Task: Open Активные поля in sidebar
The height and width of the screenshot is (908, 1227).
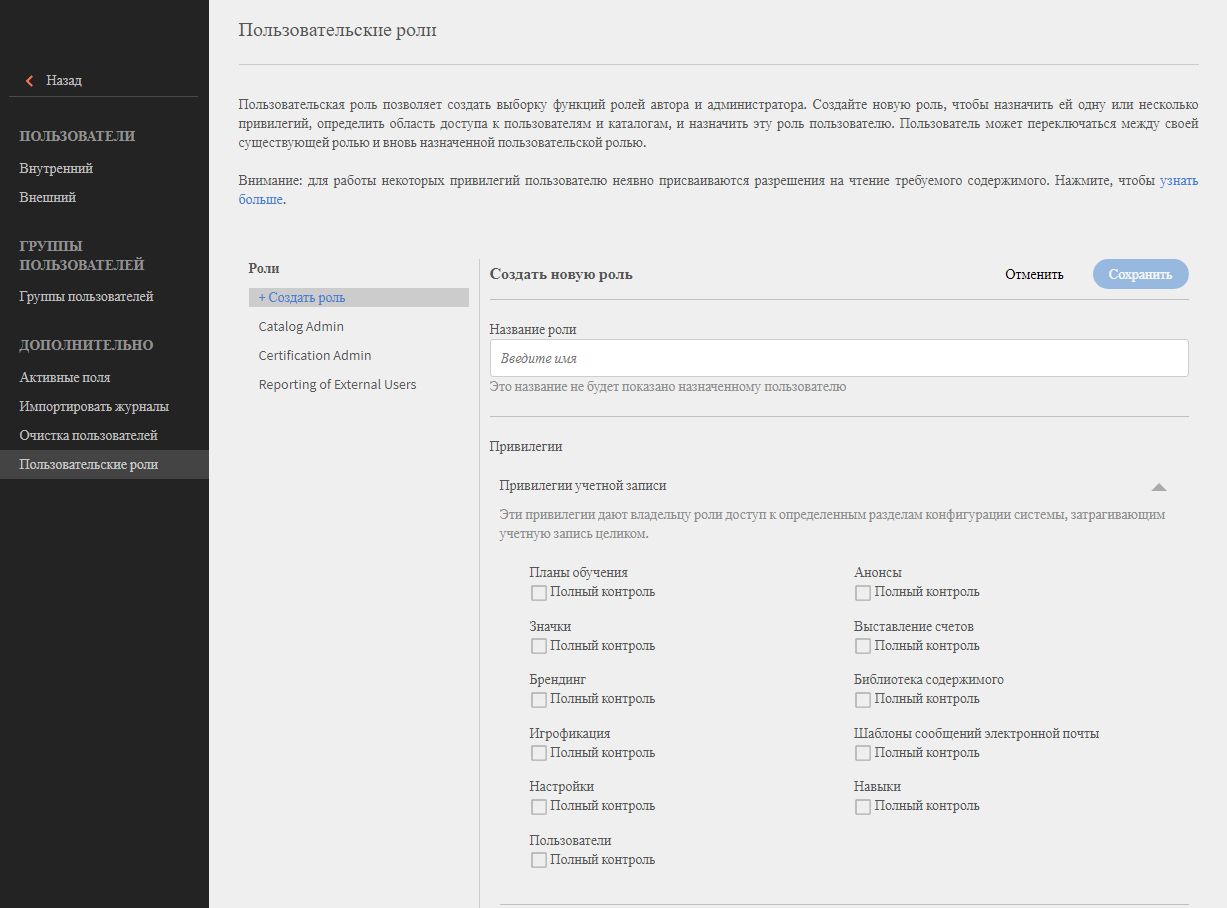Action: (x=65, y=378)
